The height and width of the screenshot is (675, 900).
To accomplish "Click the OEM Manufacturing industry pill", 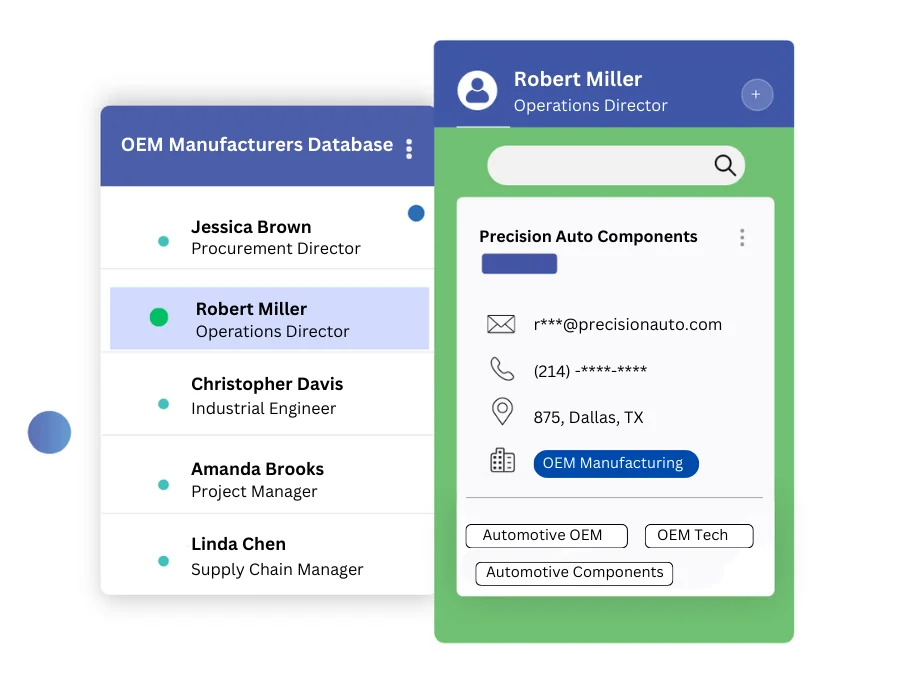I will pyautogui.click(x=616, y=464).
